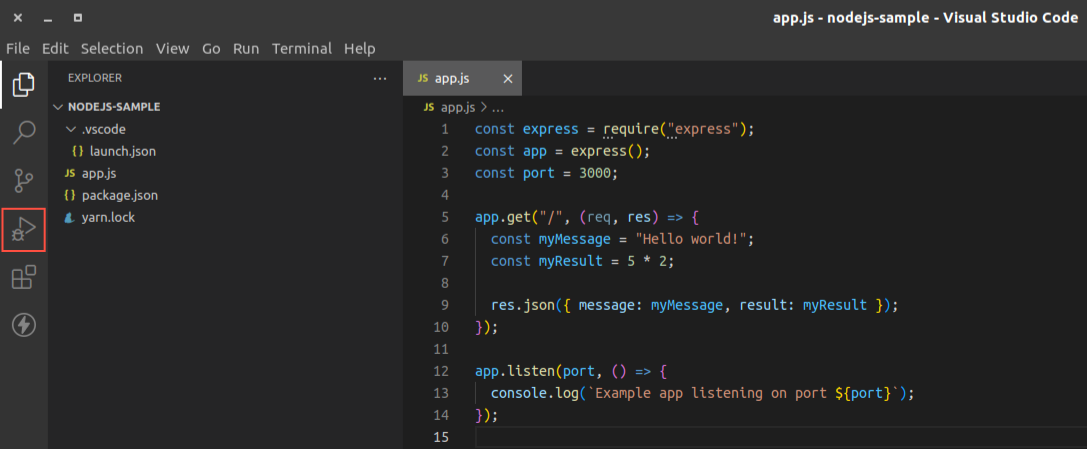Open the Run and Debug view
The height and width of the screenshot is (449, 1087).
pos(24,229)
